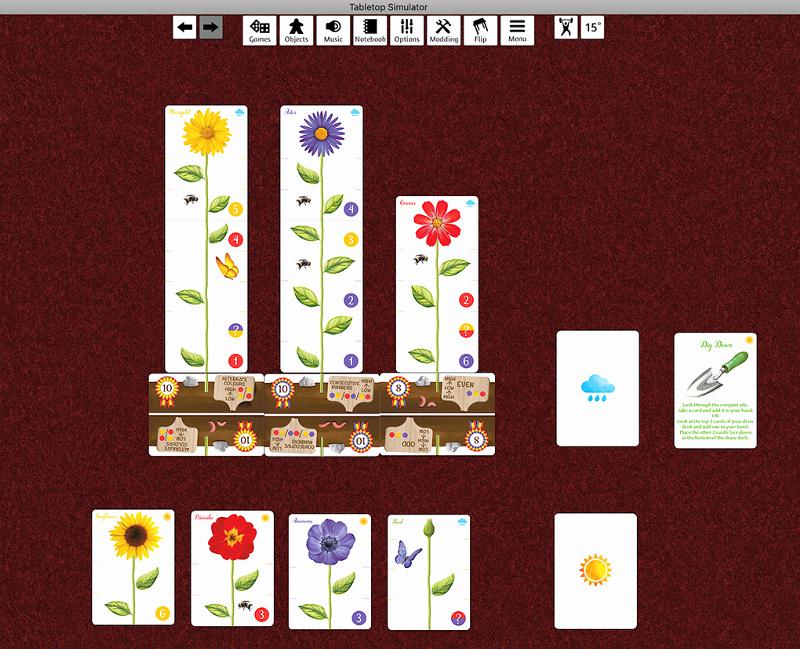The image size is (800, 649).
Task: Click the red Cosmos flower head
Action: tap(437, 222)
